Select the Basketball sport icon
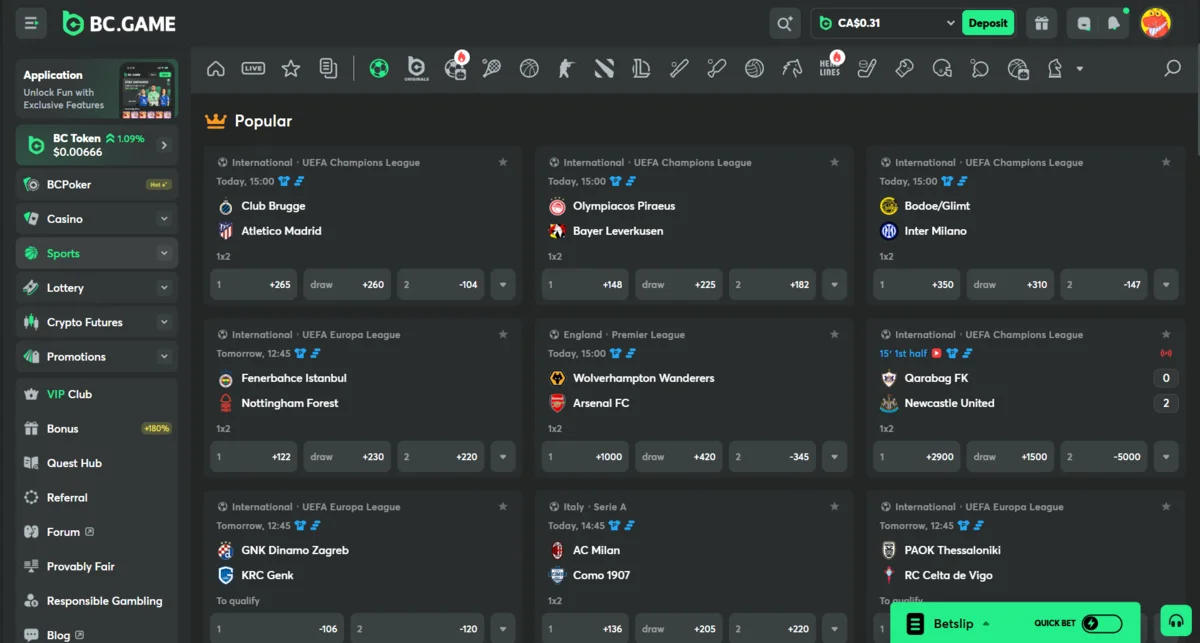This screenshot has height=643, width=1200. click(x=529, y=68)
